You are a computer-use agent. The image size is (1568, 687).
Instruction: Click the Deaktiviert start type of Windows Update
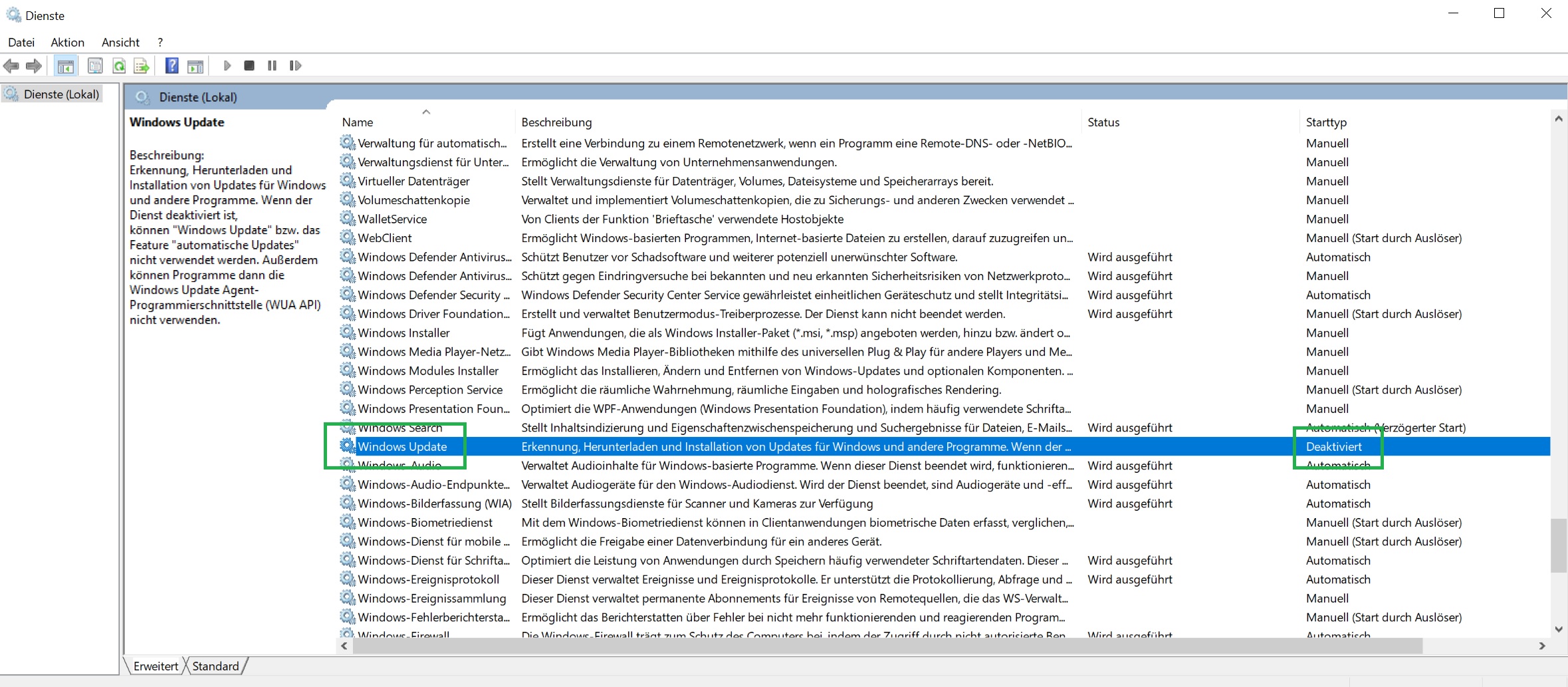point(1333,446)
